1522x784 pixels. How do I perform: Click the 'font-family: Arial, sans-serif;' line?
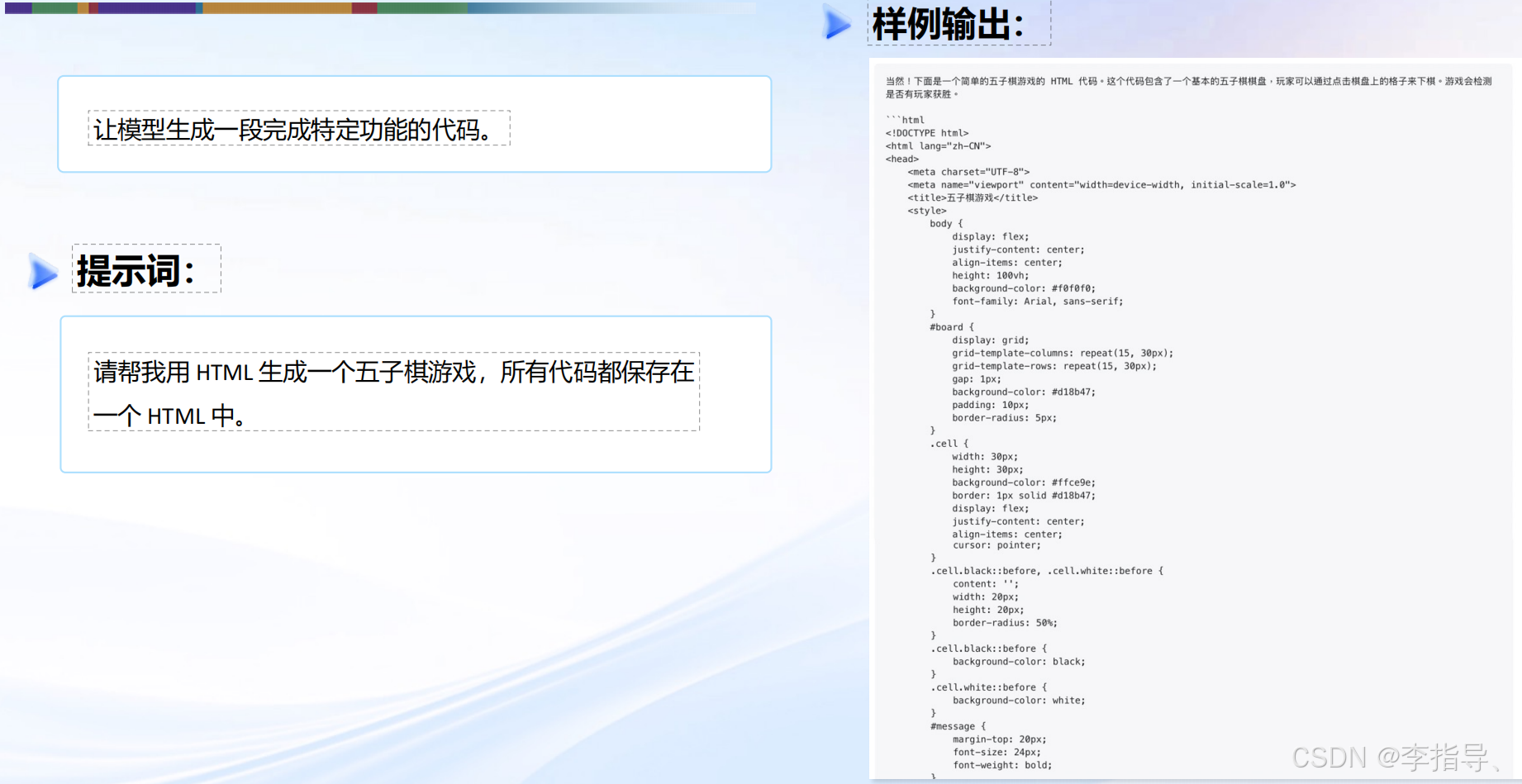1038,302
